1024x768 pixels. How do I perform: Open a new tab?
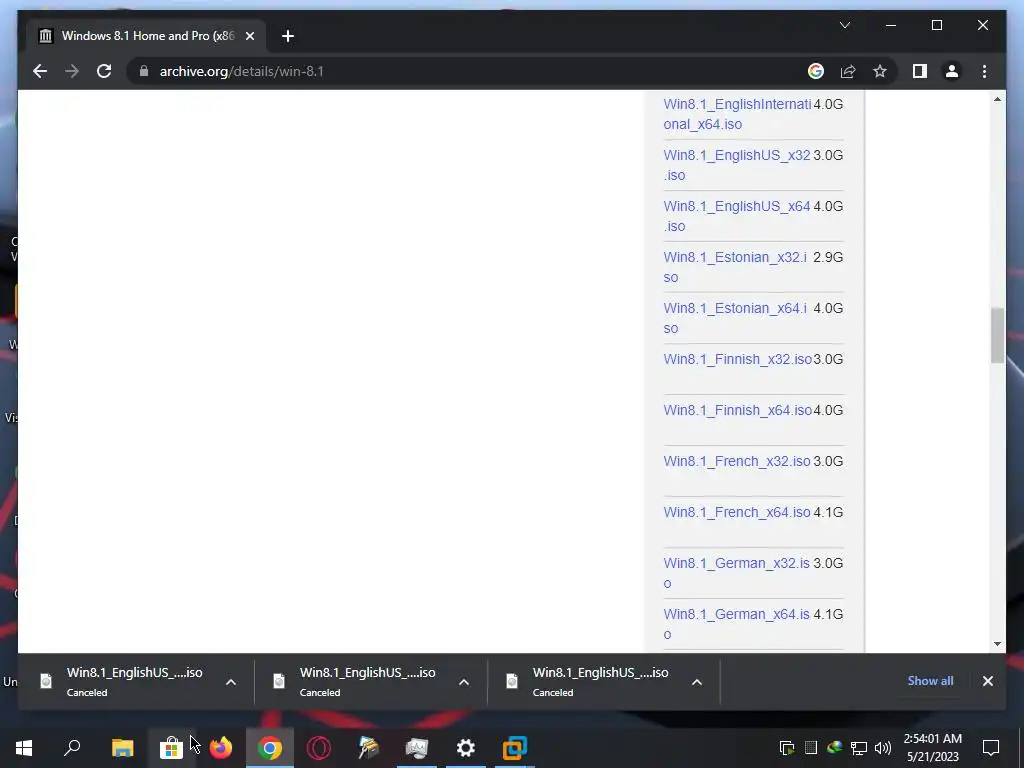287,36
